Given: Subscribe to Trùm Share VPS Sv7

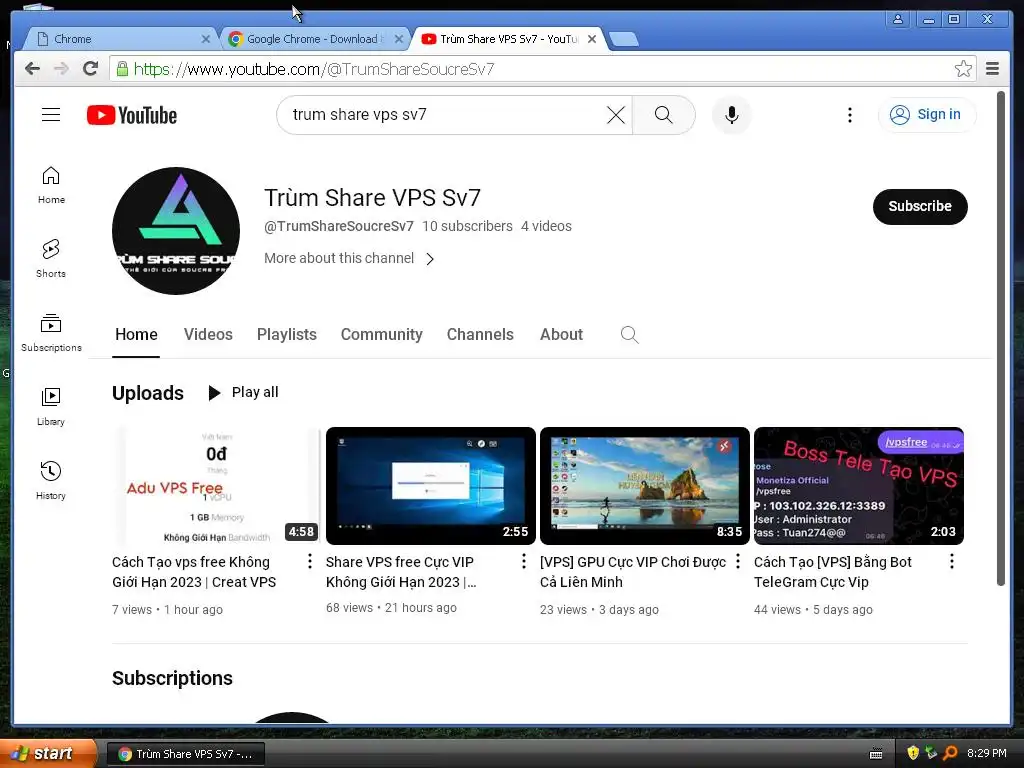Looking at the screenshot, I should click(x=920, y=206).
